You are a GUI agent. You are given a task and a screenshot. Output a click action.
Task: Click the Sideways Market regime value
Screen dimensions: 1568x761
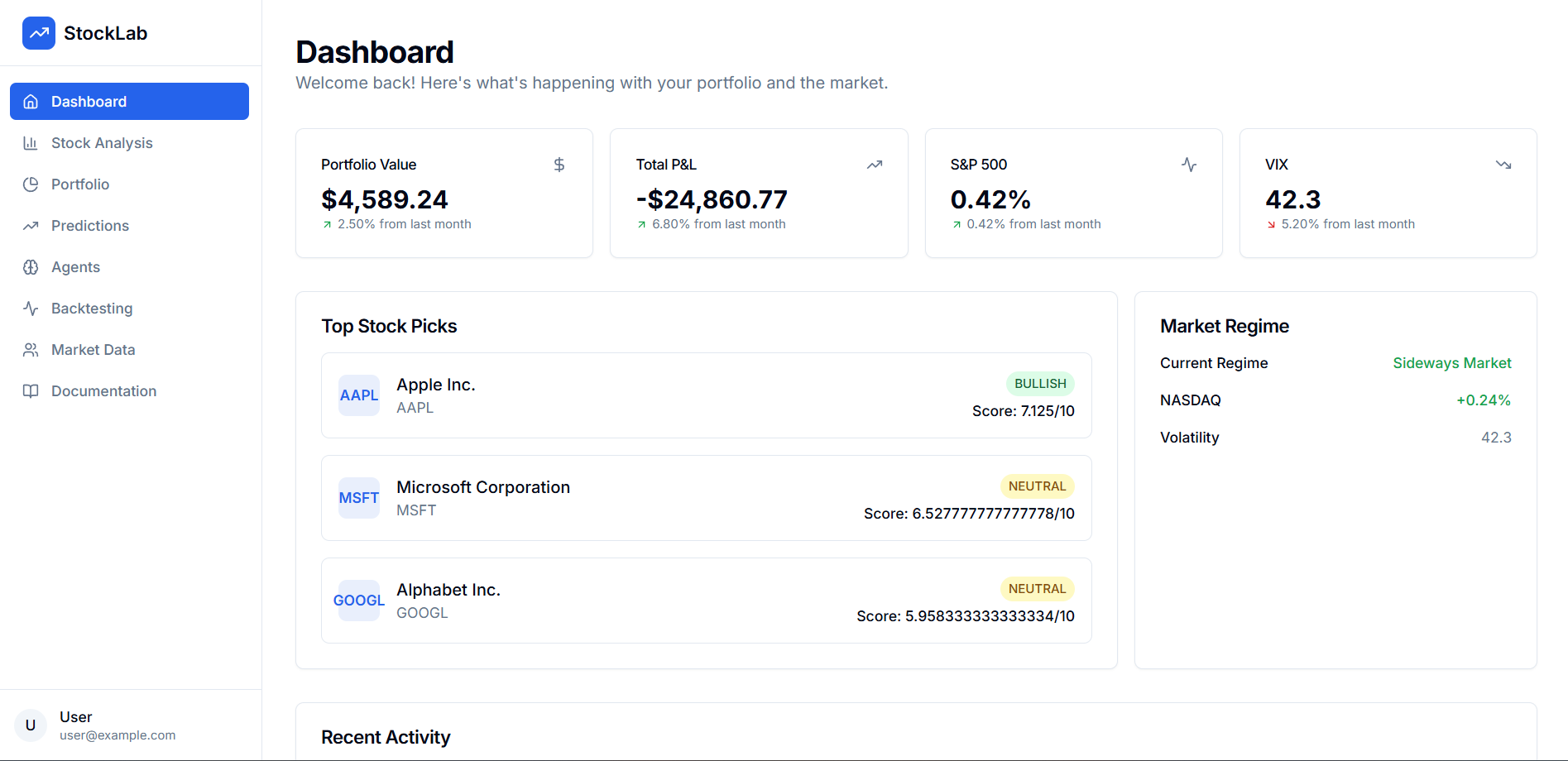pos(1452,363)
